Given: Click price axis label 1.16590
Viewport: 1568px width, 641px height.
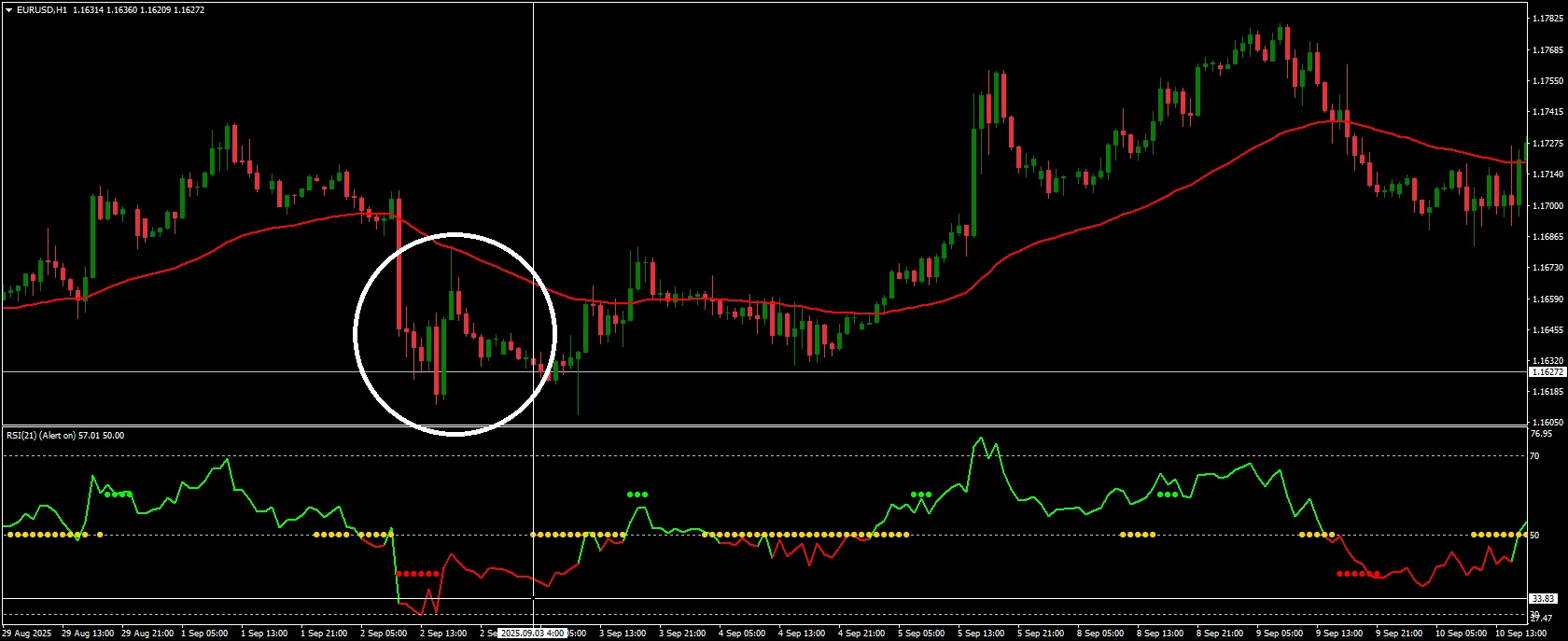Looking at the screenshot, I should 1548,300.
